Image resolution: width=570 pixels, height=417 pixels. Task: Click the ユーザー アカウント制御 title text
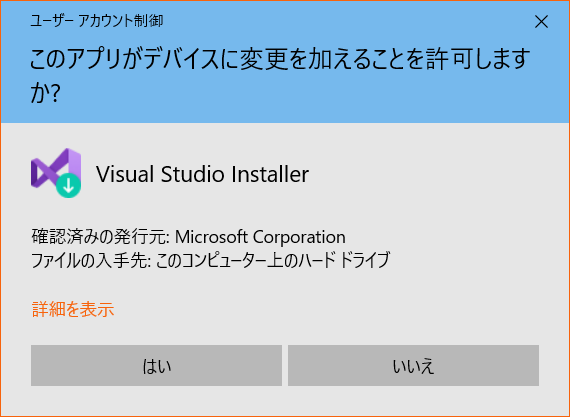tap(96, 21)
